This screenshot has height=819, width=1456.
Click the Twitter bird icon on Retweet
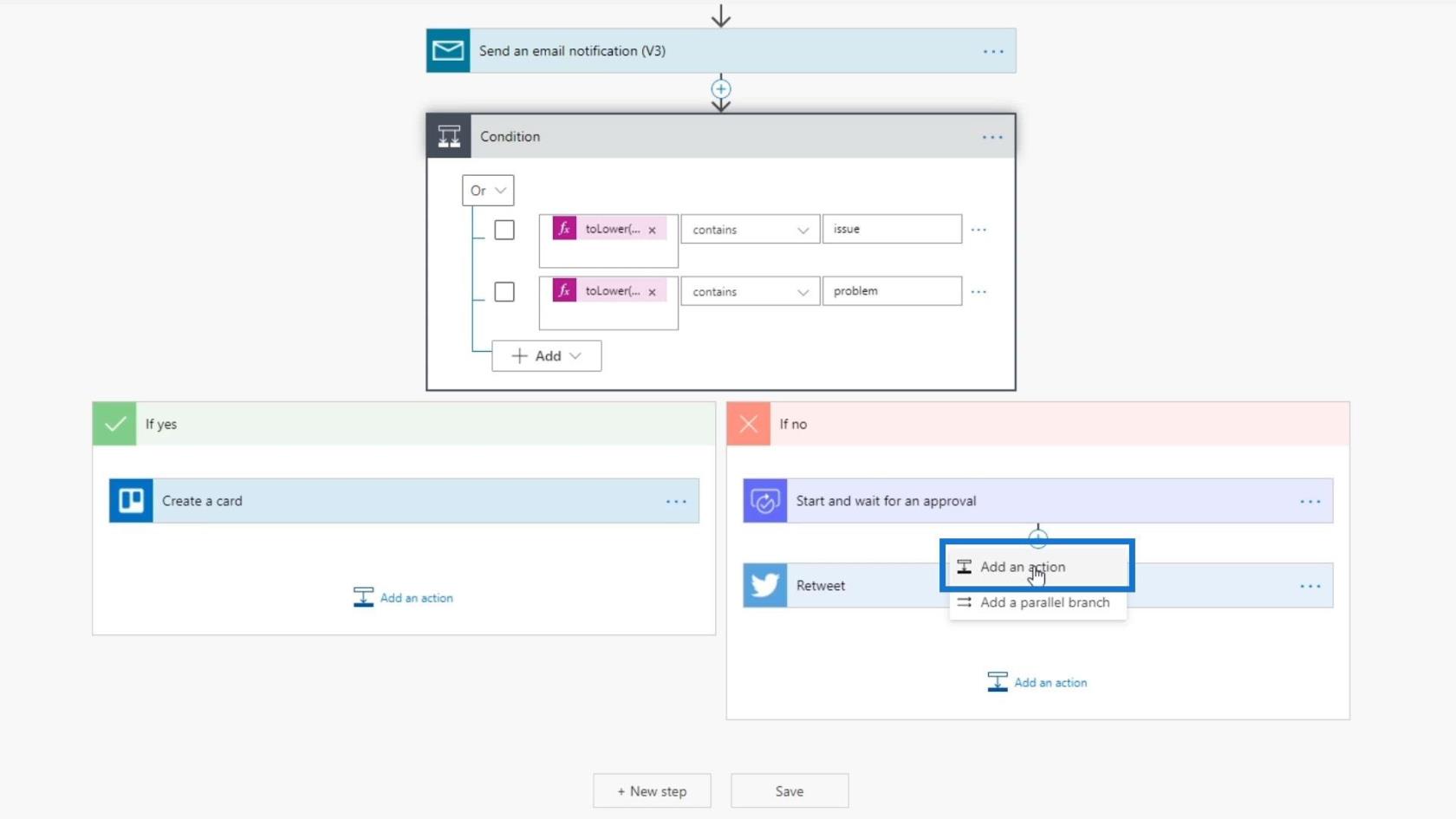(765, 586)
